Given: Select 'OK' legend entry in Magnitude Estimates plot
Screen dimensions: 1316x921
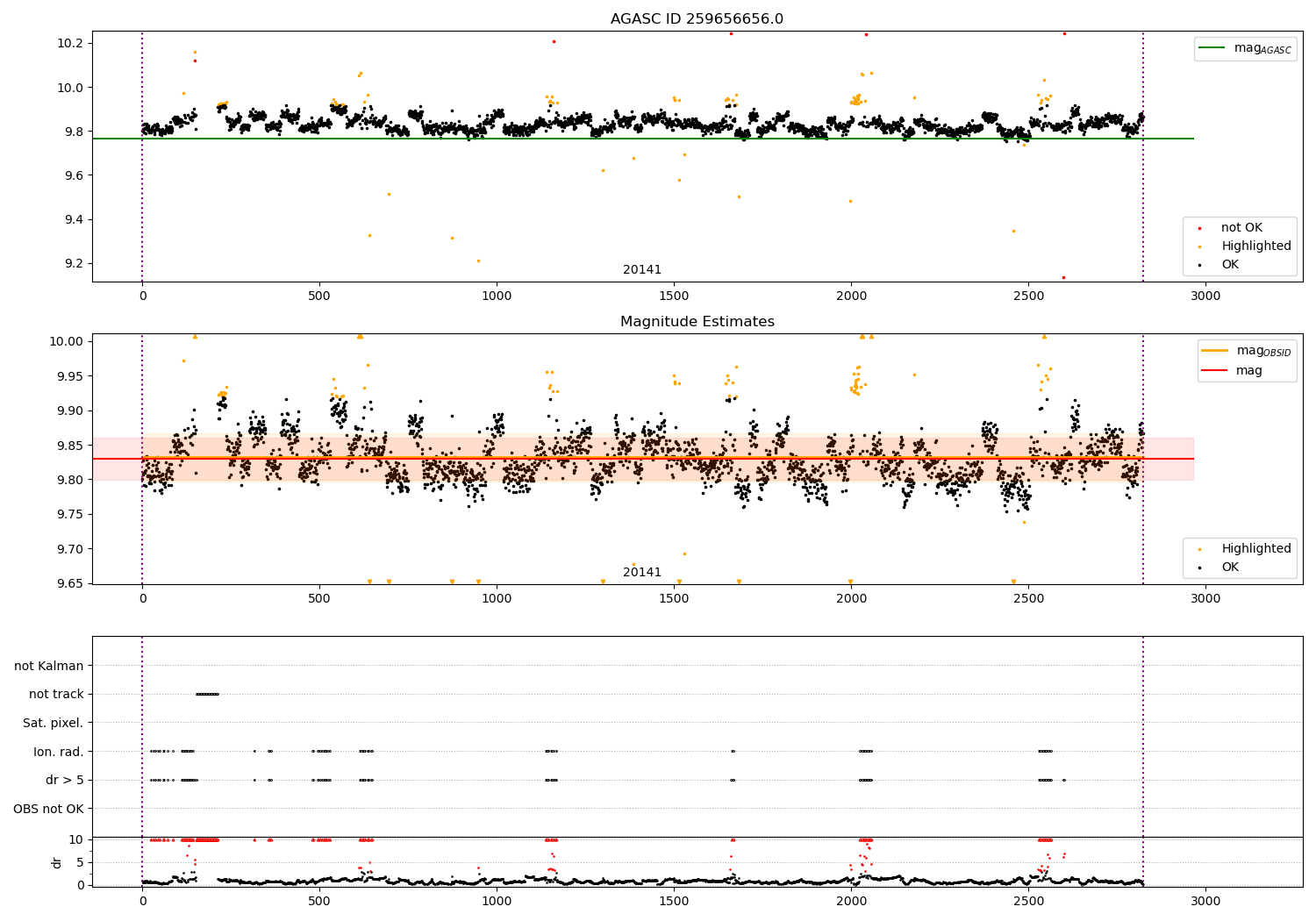Looking at the screenshot, I should (x=1230, y=568).
